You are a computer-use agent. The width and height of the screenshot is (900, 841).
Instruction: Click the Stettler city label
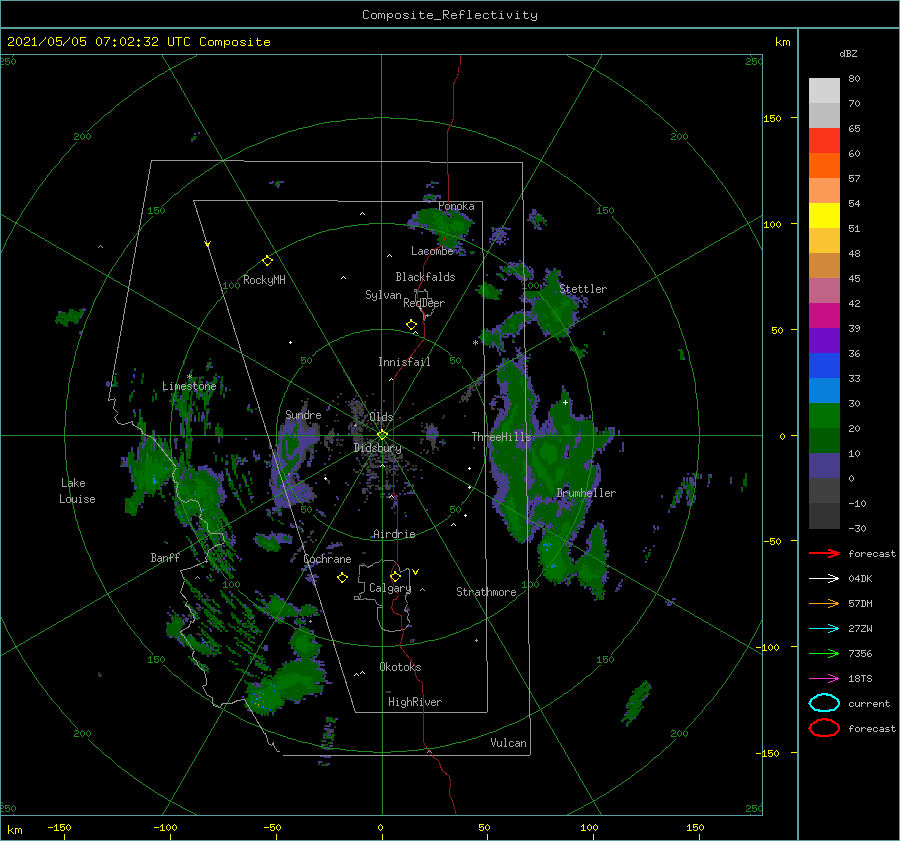point(583,289)
